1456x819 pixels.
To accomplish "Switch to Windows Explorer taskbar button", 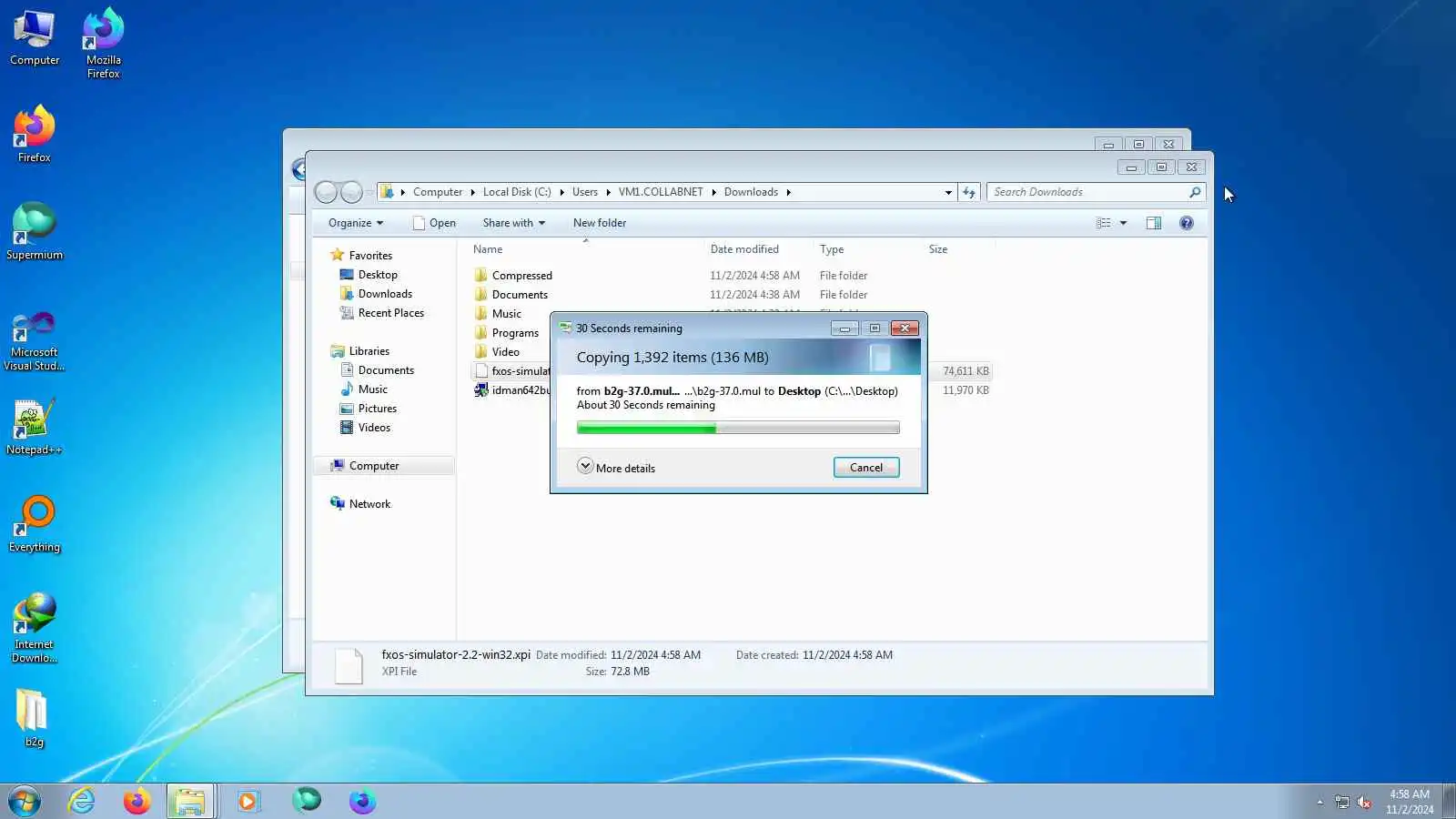I will 191,802.
